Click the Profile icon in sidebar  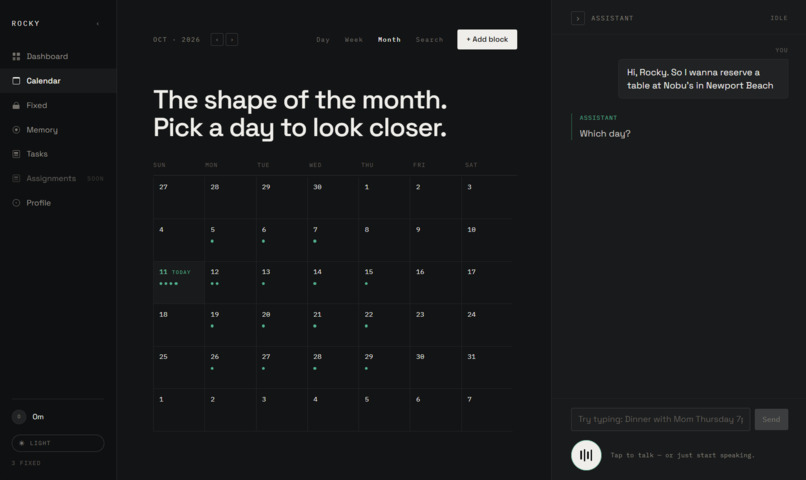click(16, 203)
